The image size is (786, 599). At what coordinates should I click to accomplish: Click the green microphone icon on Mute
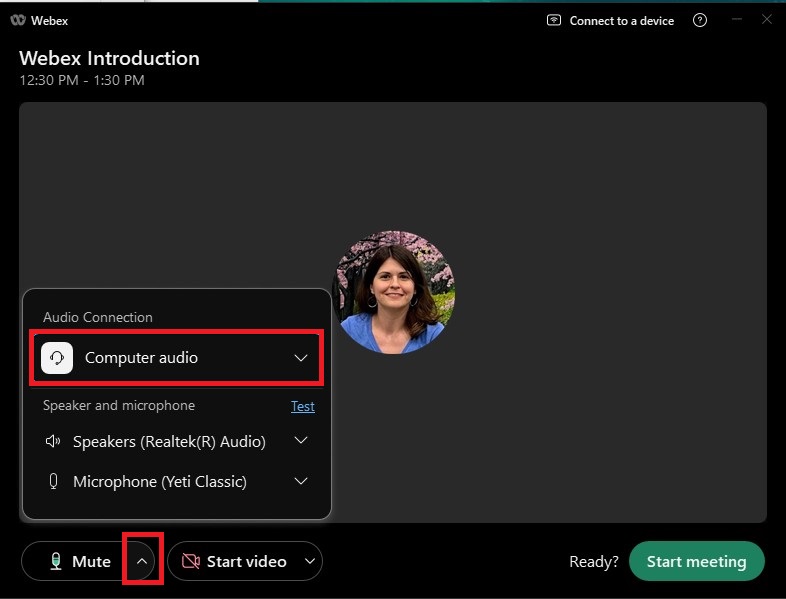click(x=56, y=561)
